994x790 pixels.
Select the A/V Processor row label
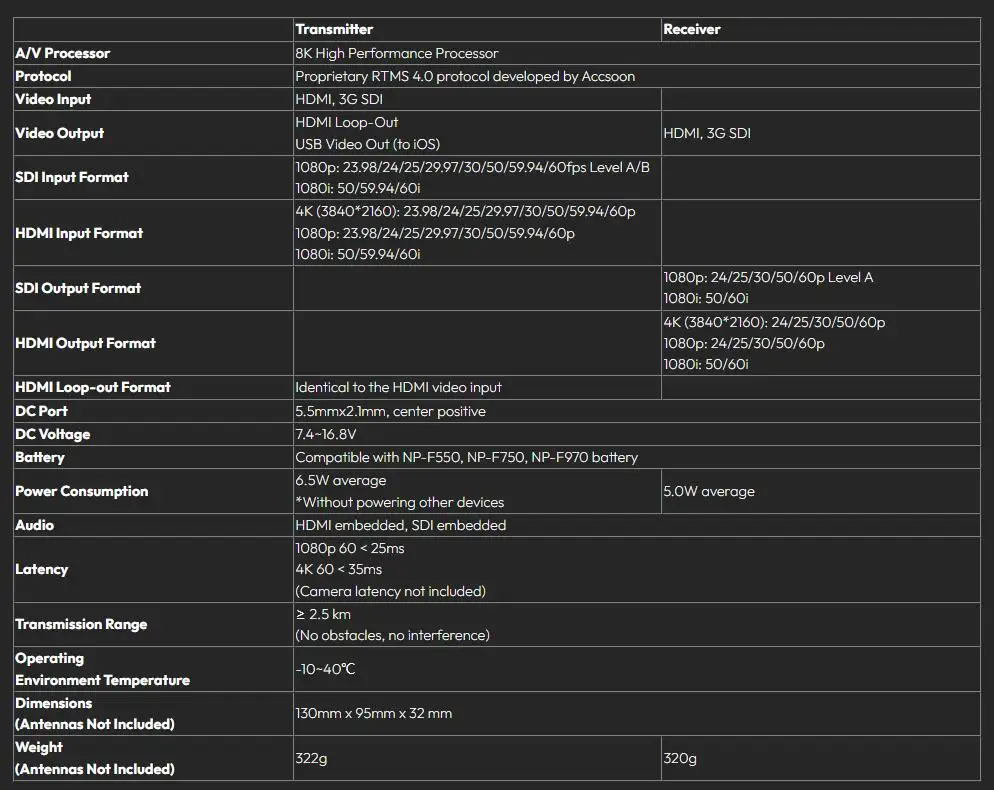(63, 53)
